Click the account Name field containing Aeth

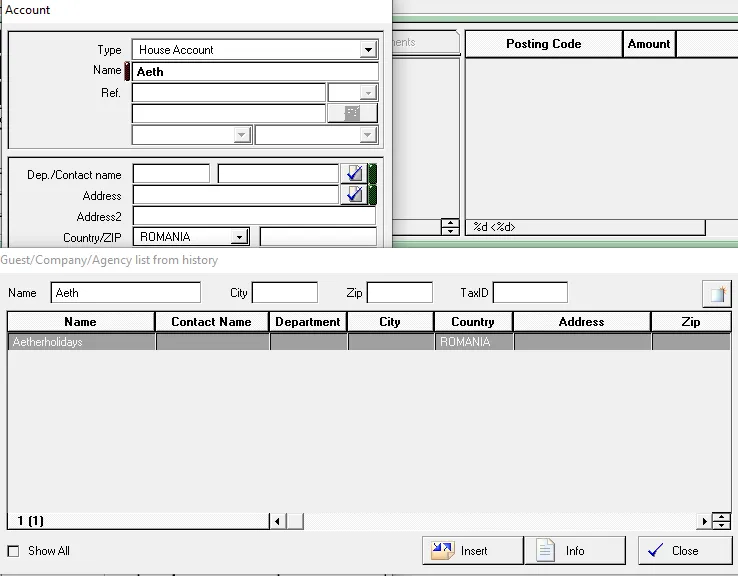[x=255, y=72]
